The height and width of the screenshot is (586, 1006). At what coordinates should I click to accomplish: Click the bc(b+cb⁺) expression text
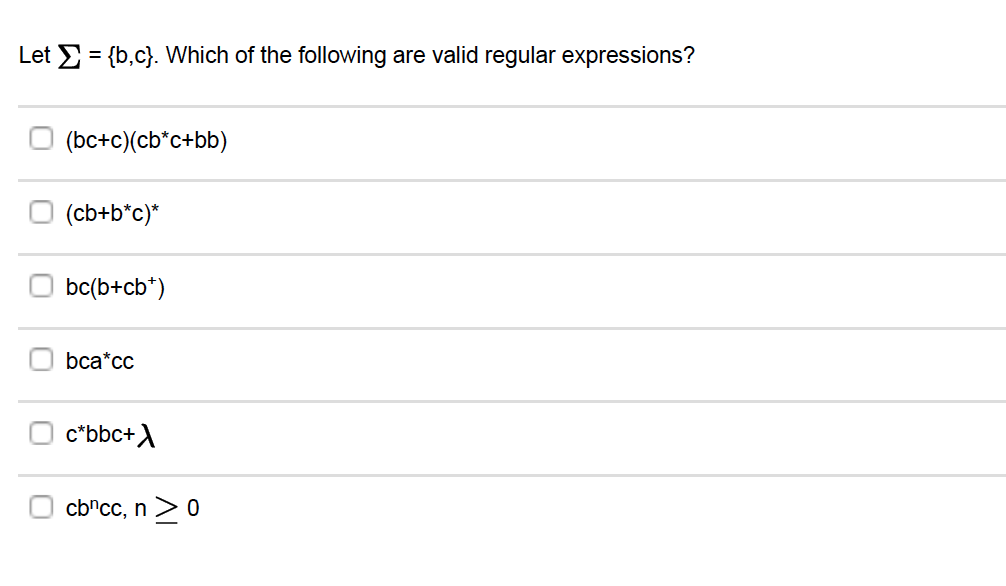115,287
